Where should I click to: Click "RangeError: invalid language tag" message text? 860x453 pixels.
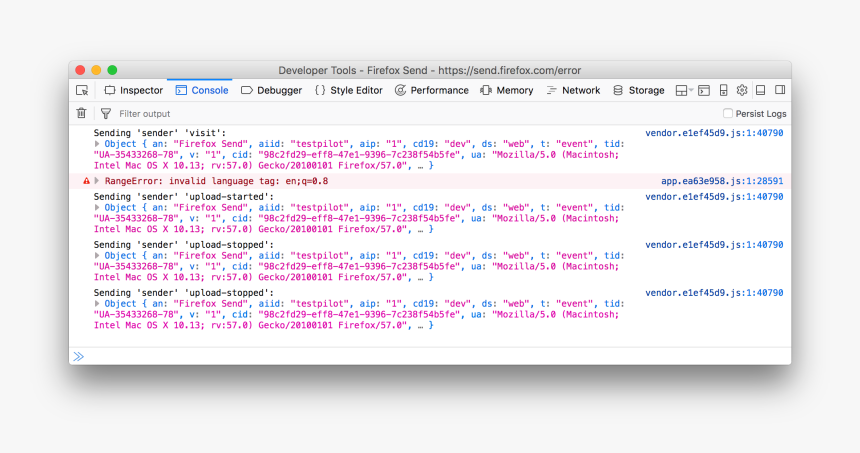(216, 181)
